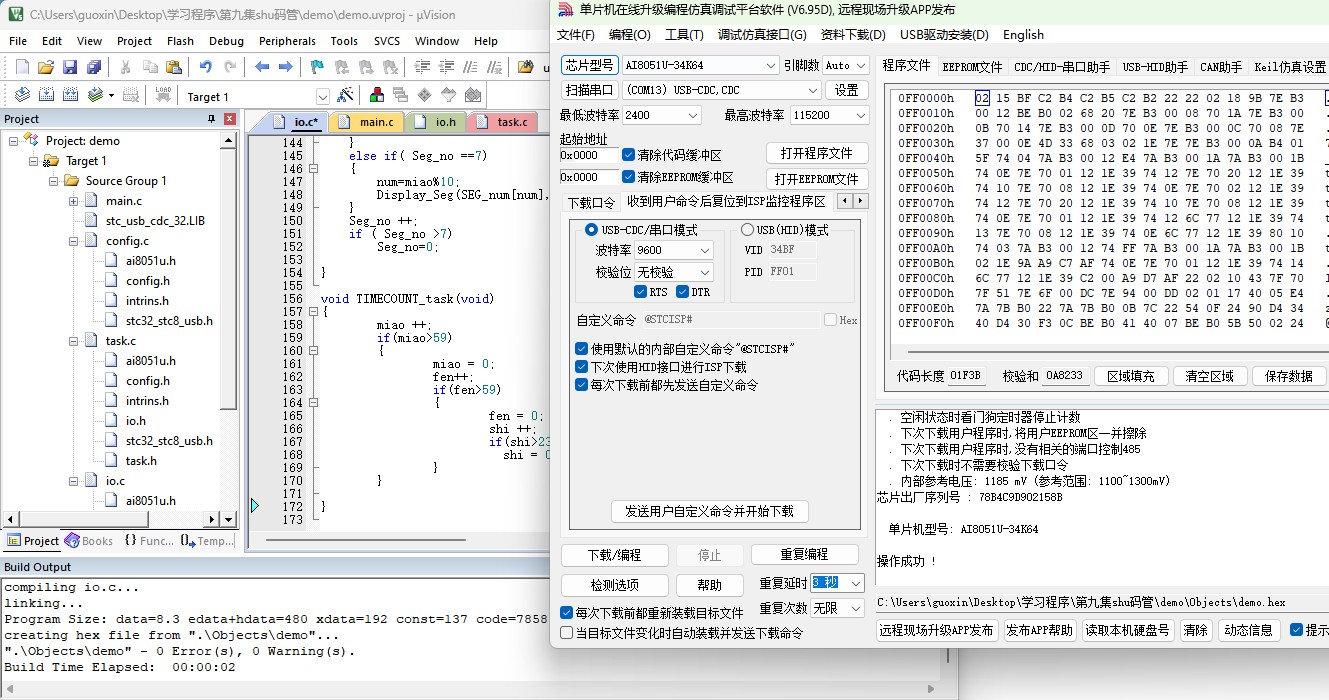Comment out the selection via toolbar icon

point(470,67)
